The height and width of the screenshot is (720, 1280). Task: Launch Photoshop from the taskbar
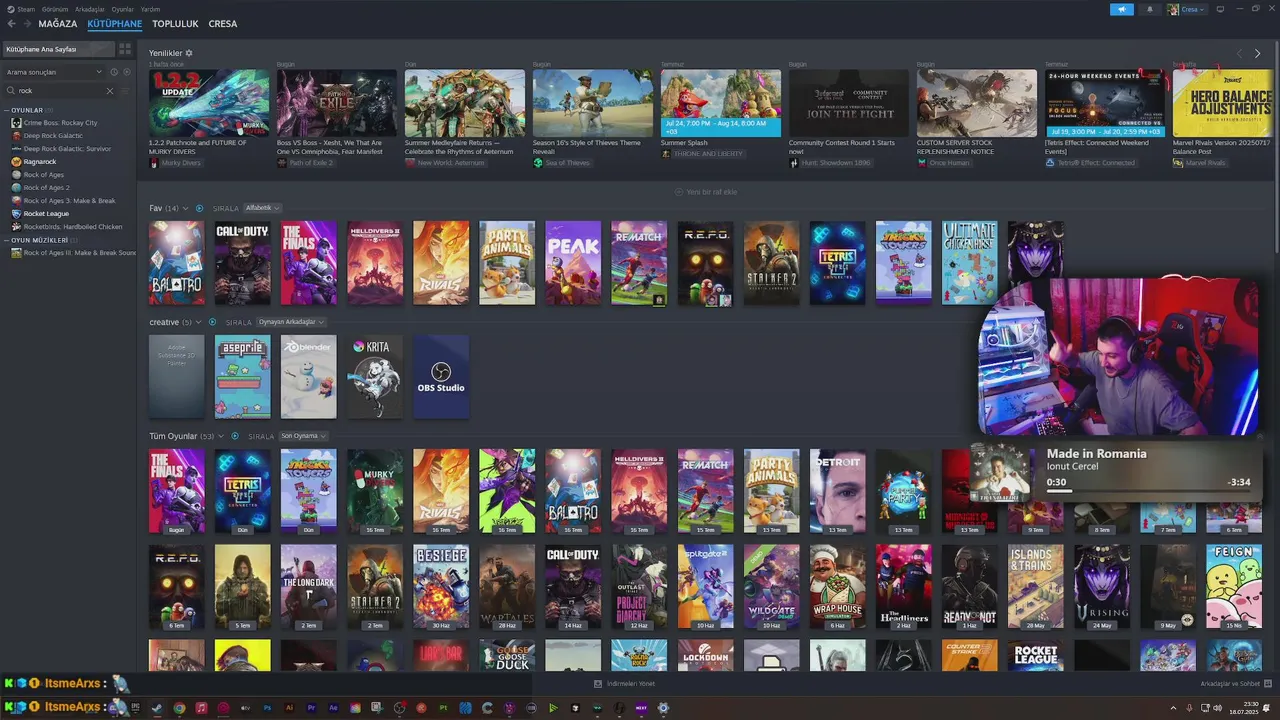pyautogui.click(x=267, y=708)
